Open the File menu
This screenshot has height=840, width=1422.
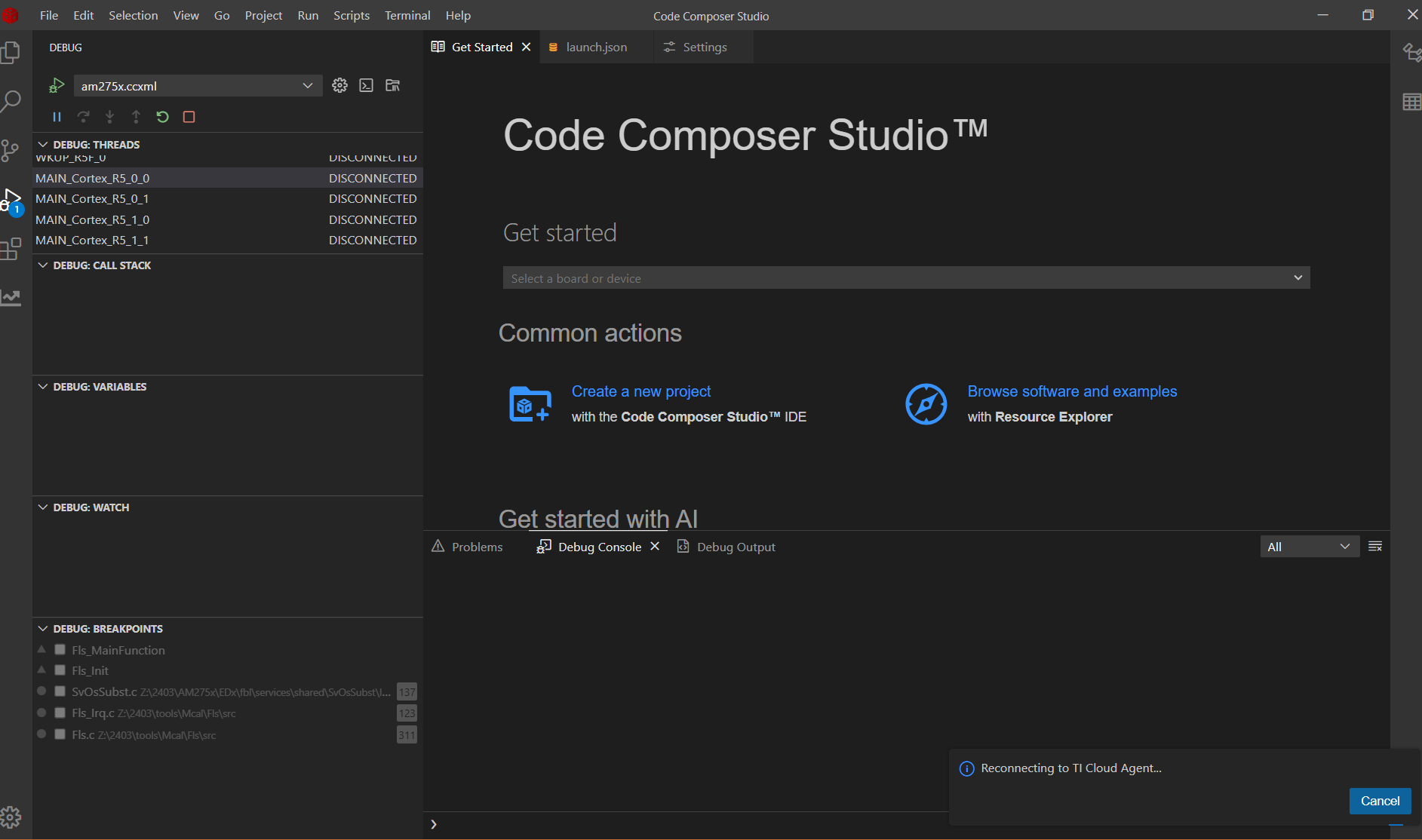pos(49,15)
